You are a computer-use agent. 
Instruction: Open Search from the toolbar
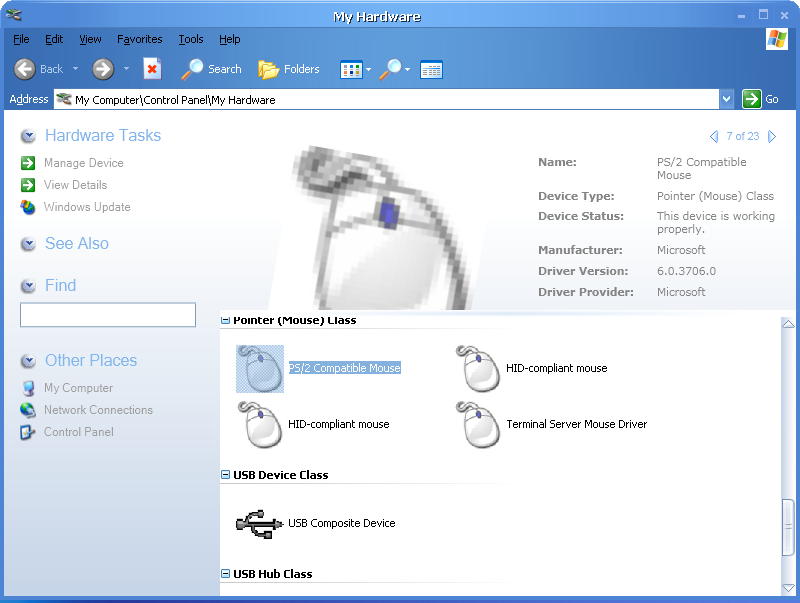(211, 69)
